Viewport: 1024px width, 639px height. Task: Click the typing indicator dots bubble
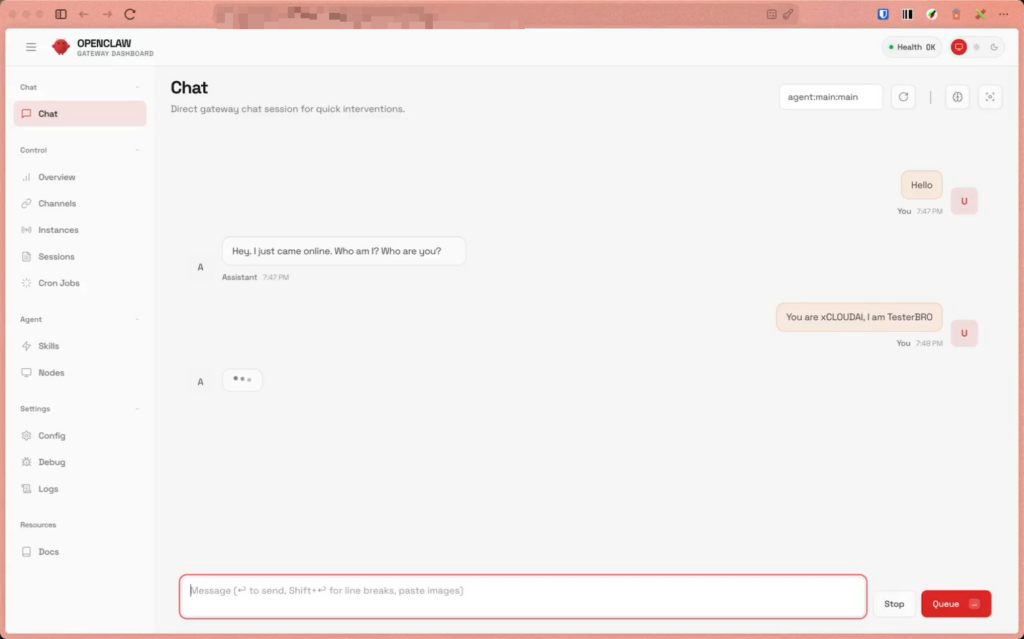[242, 380]
